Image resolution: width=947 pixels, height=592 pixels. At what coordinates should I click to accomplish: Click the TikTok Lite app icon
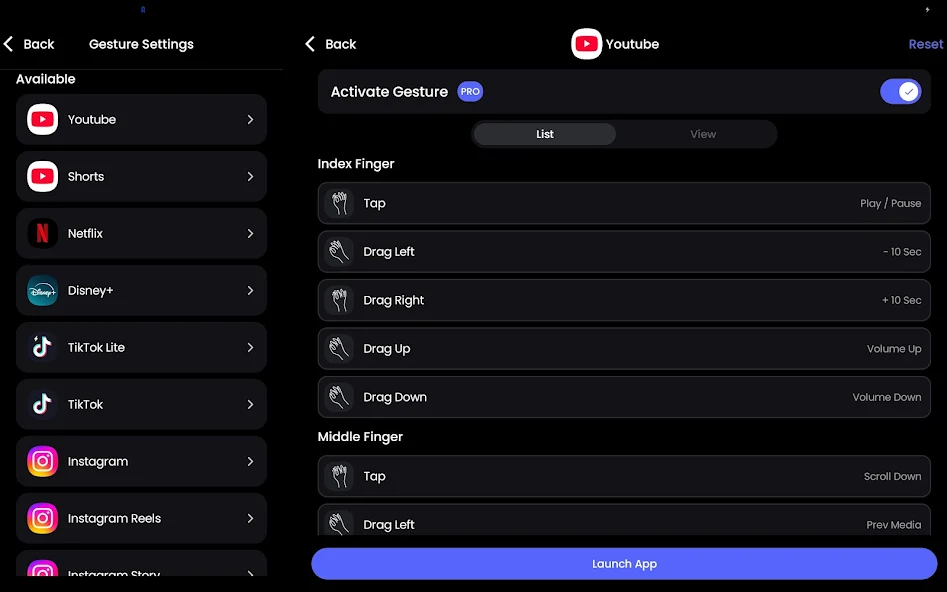click(x=42, y=348)
